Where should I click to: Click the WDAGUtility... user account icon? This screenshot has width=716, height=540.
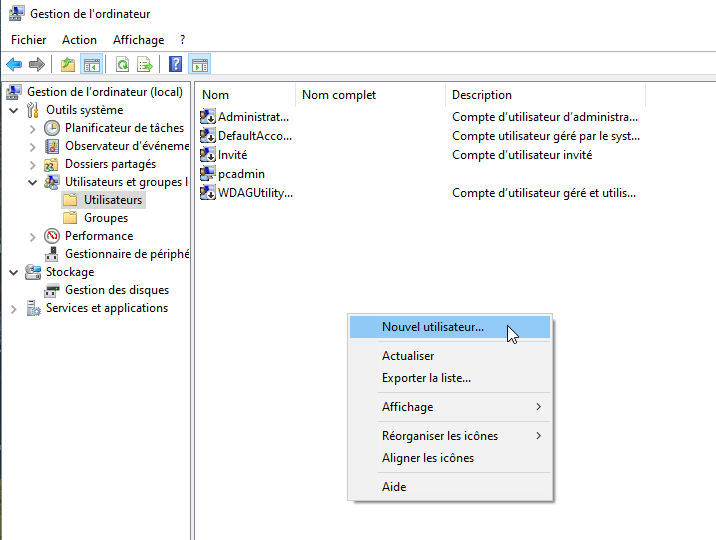pos(208,193)
